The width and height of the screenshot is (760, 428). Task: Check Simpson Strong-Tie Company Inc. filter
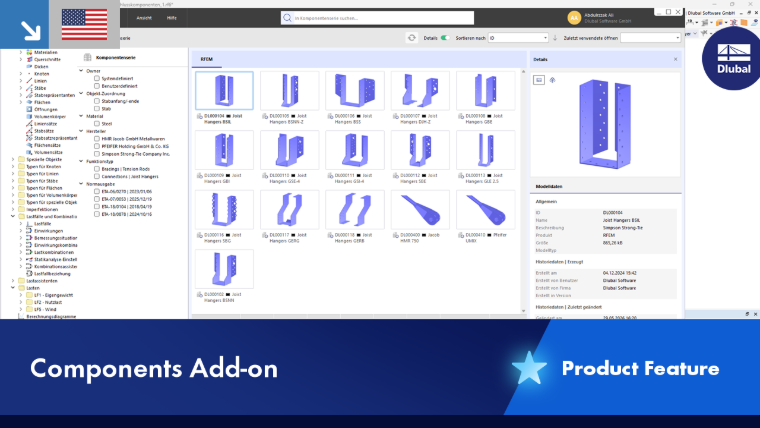(x=97, y=154)
